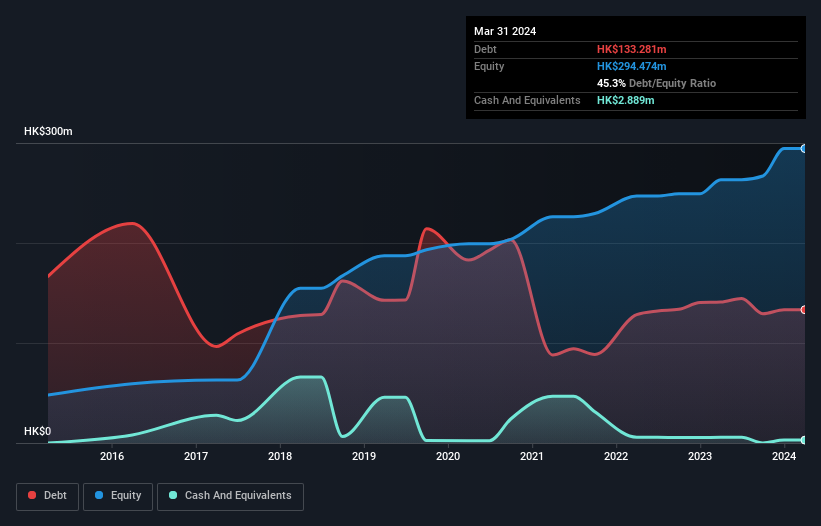Toggle Cash And Equivalents legend button
The width and height of the screenshot is (821, 526).
pos(230,496)
